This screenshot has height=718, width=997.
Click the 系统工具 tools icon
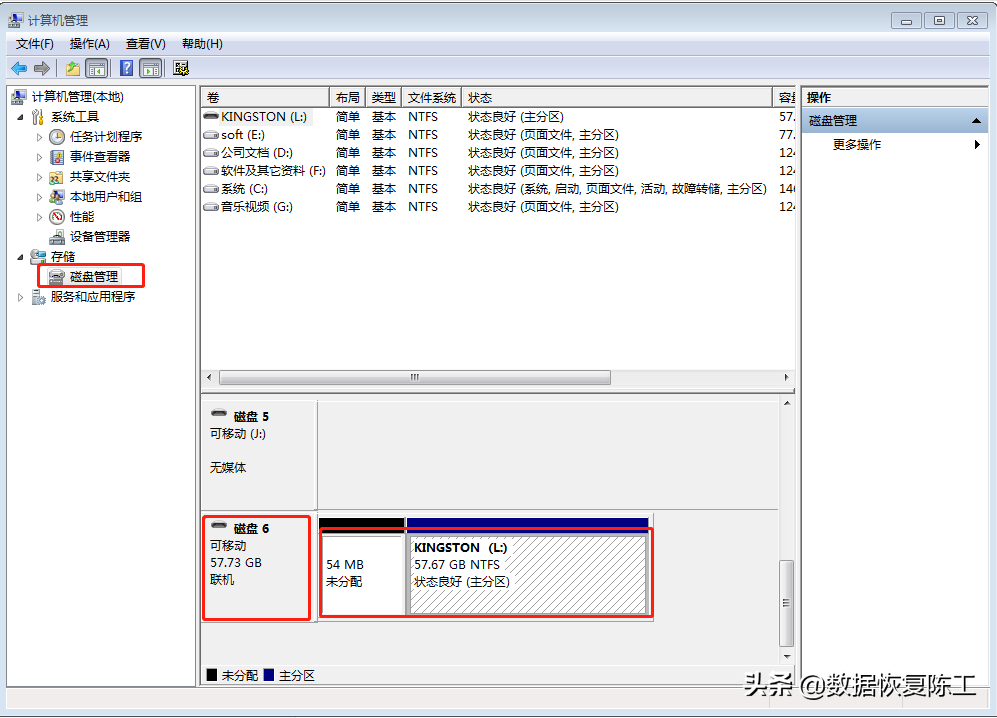(38, 117)
